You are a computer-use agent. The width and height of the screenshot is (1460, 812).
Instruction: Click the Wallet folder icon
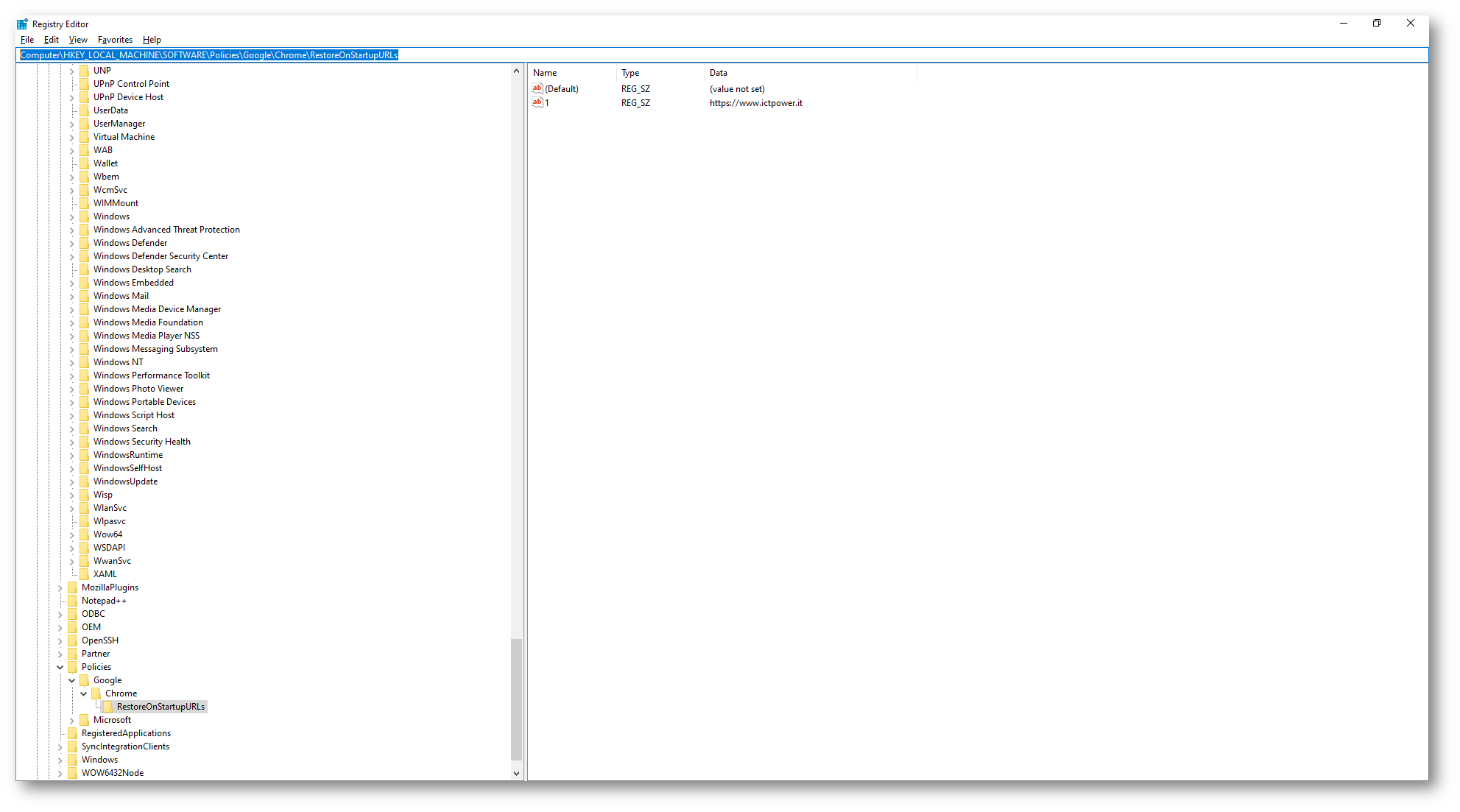tap(85, 163)
